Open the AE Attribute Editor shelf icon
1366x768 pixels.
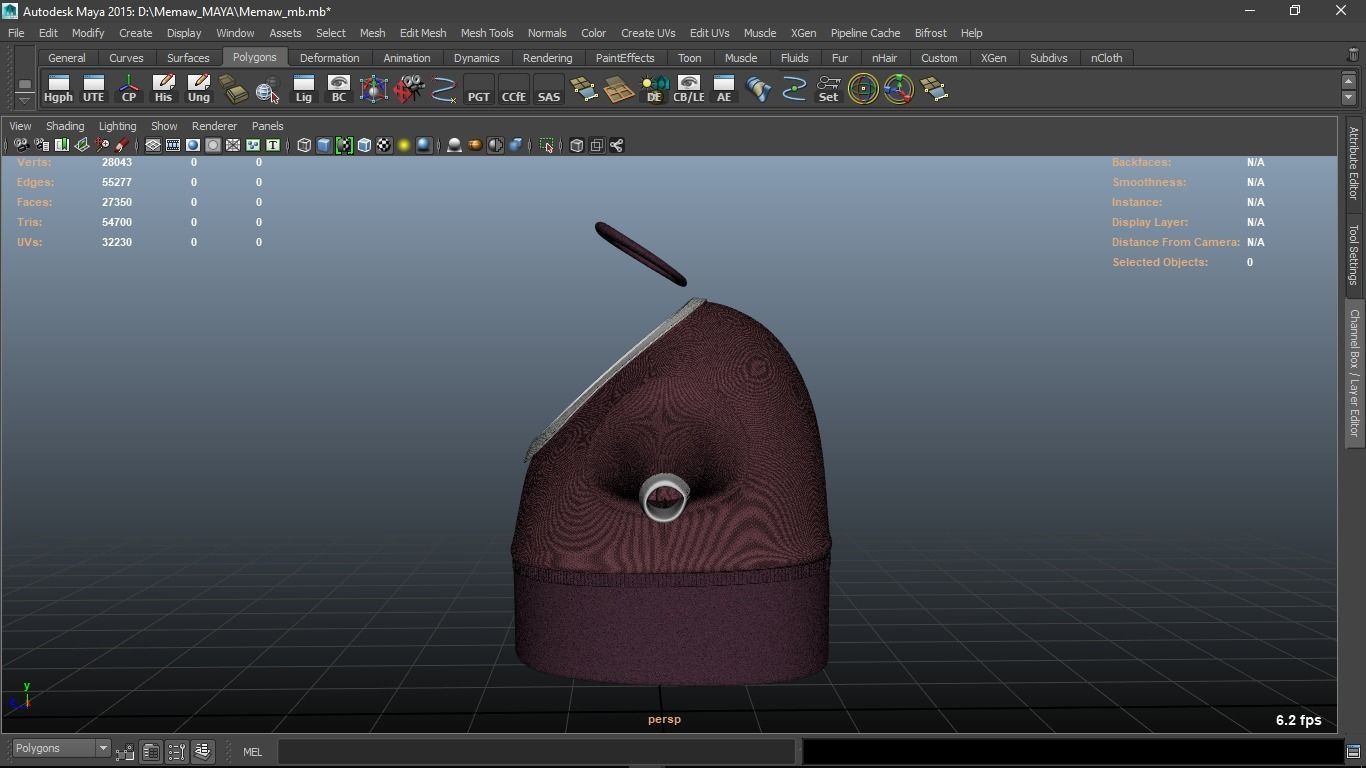[723, 89]
